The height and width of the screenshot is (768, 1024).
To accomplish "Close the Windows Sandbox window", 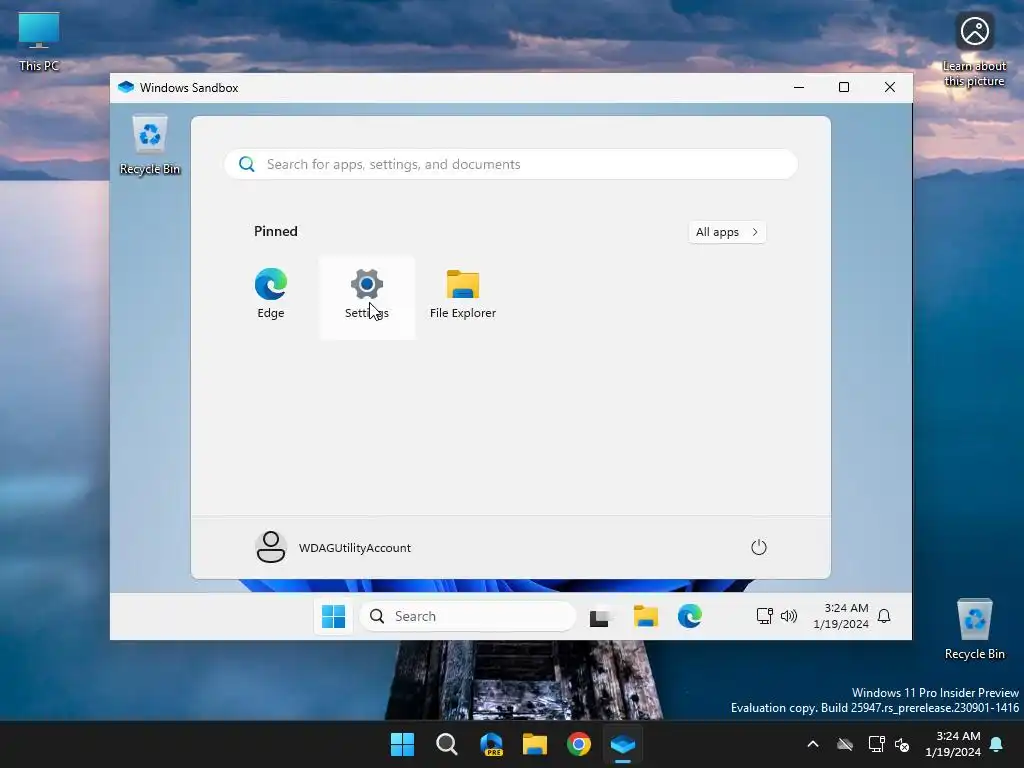I will coord(889,88).
